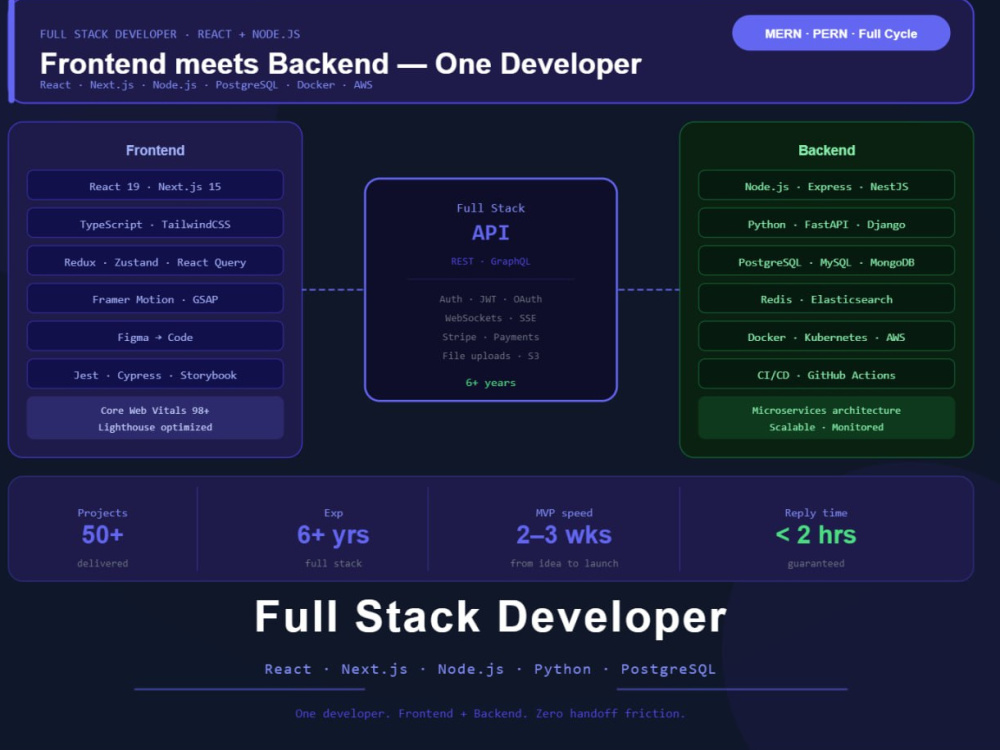Click the TypeScript · TailwindCSS item
1000x750 pixels.
[155, 224]
